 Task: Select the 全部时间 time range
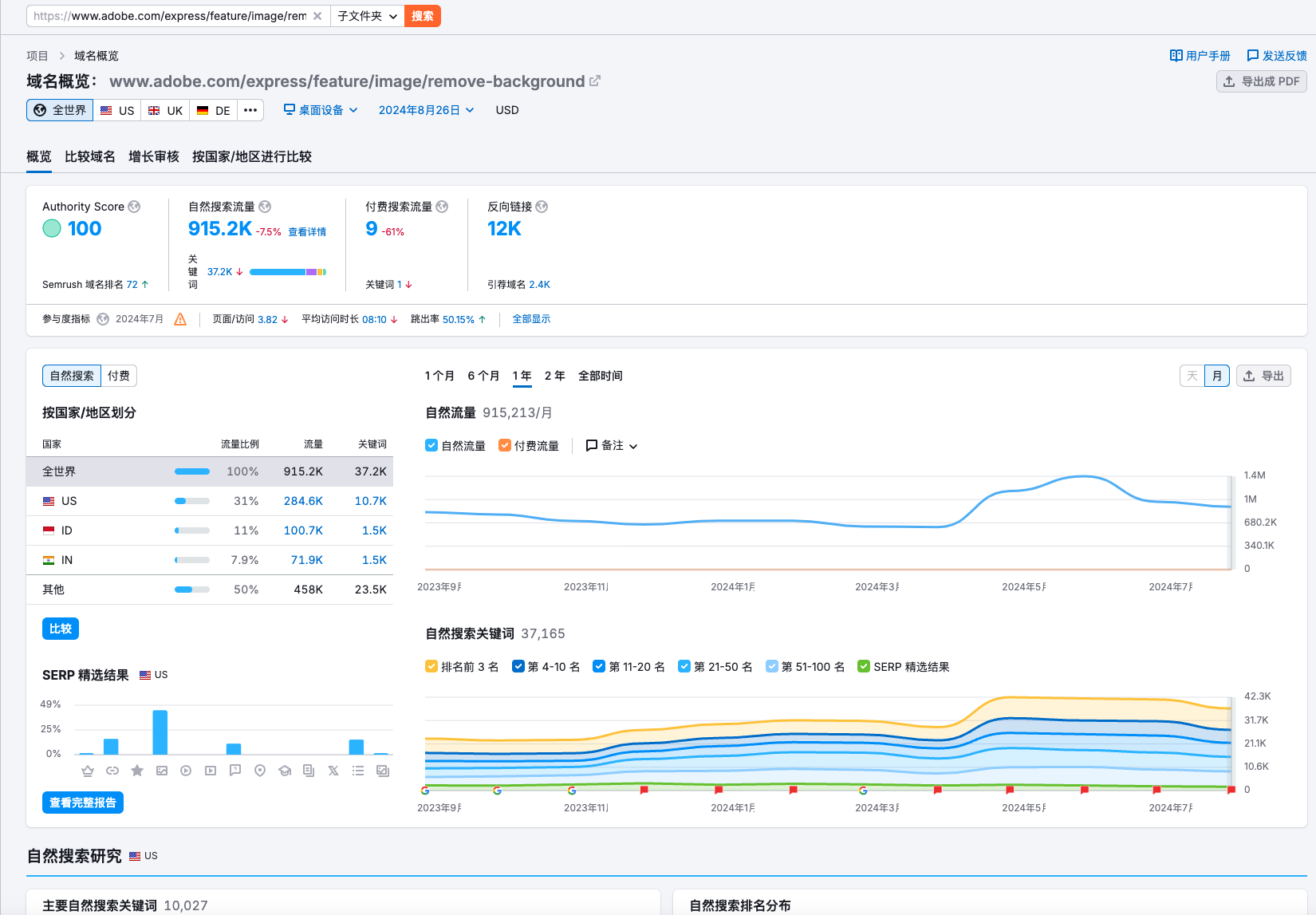(601, 376)
